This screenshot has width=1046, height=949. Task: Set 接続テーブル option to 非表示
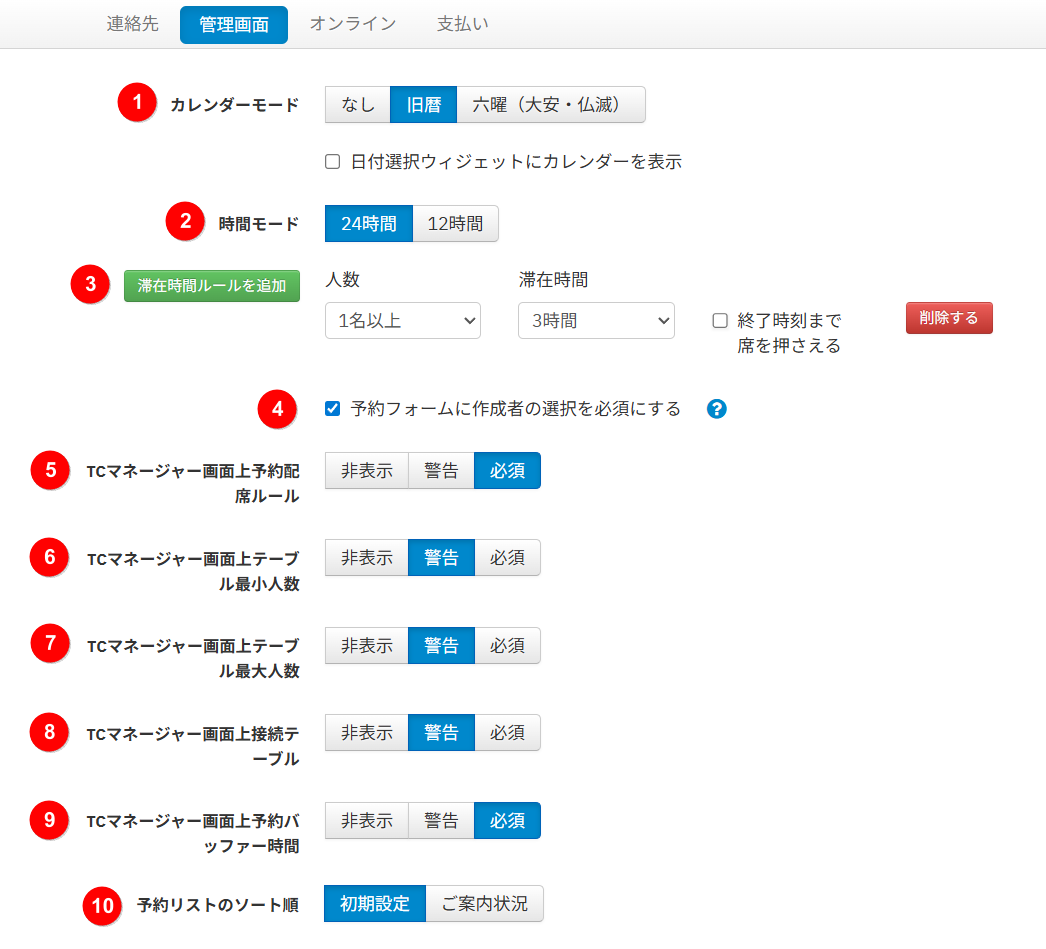366,733
